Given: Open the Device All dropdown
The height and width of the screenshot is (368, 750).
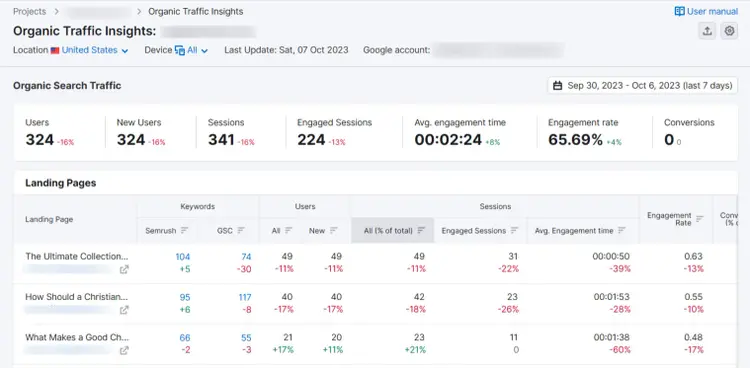Looking at the screenshot, I should pyautogui.click(x=192, y=50).
